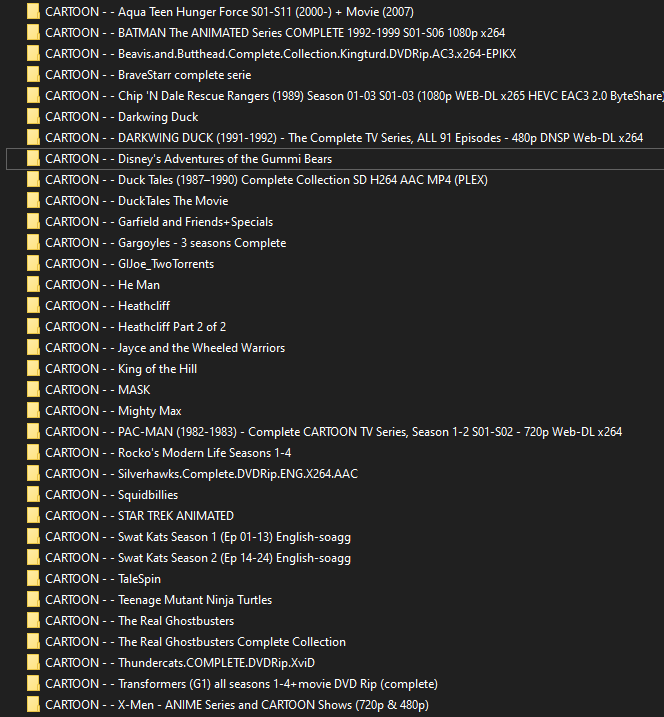Select the TaleSpin folder icon

[33, 579]
